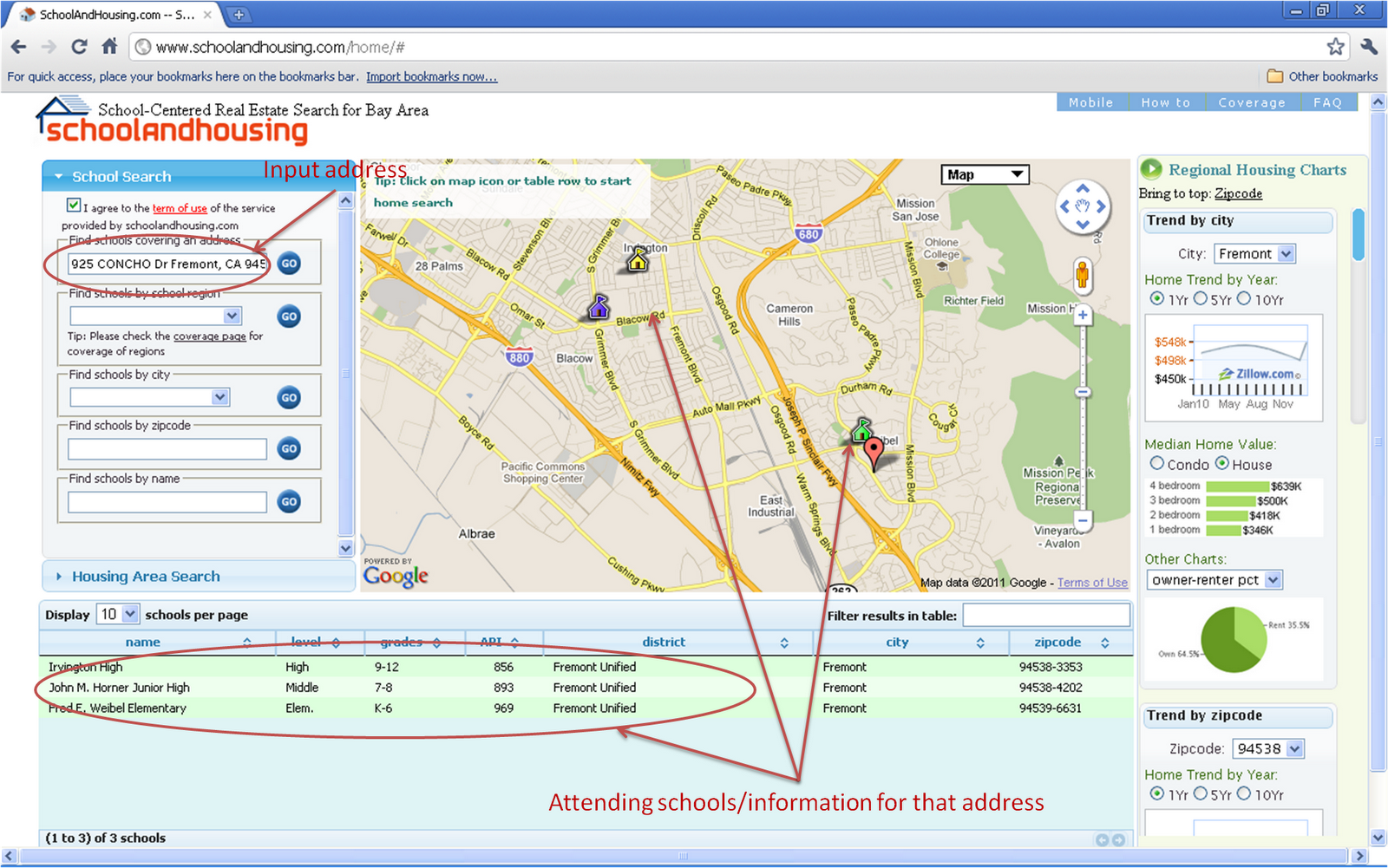Bookmark this page with the star icon
Screen dimensions: 1388x868
(x=1335, y=47)
